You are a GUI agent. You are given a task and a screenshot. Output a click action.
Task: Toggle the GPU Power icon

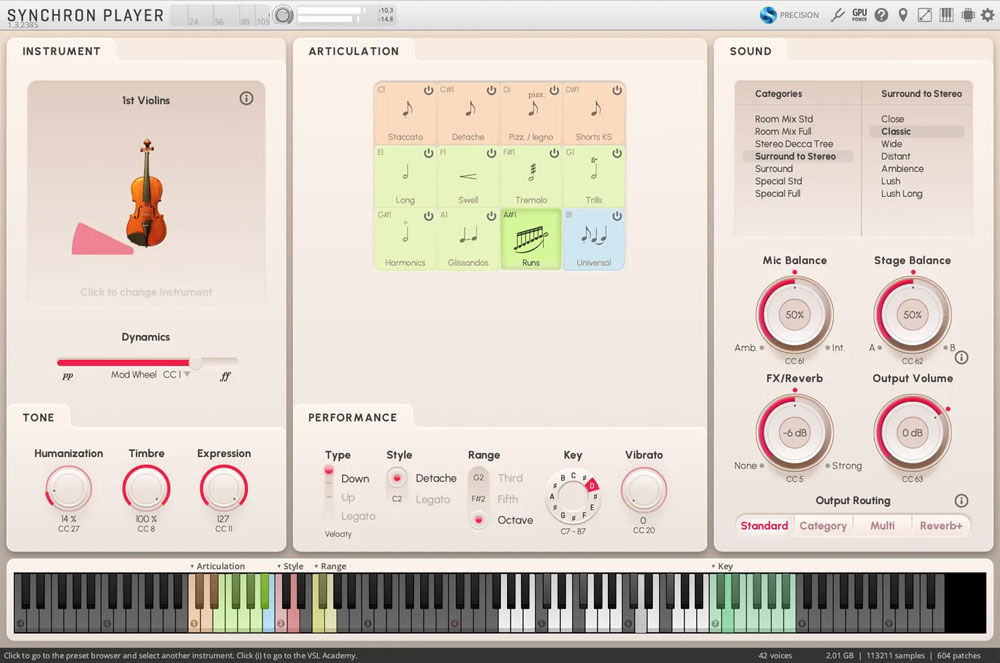click(x=860, y=15)
